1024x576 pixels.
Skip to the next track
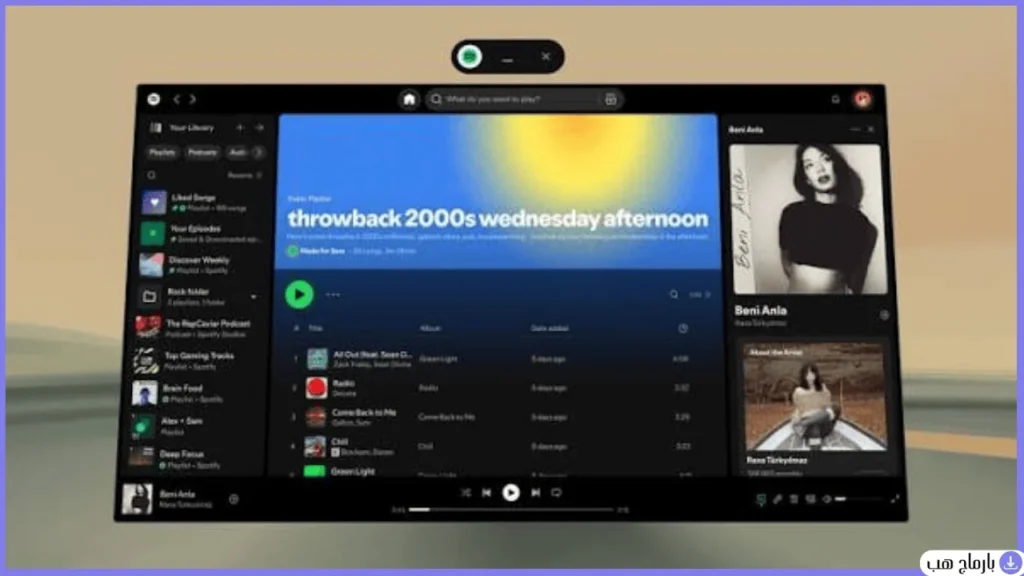click(536, 493)
